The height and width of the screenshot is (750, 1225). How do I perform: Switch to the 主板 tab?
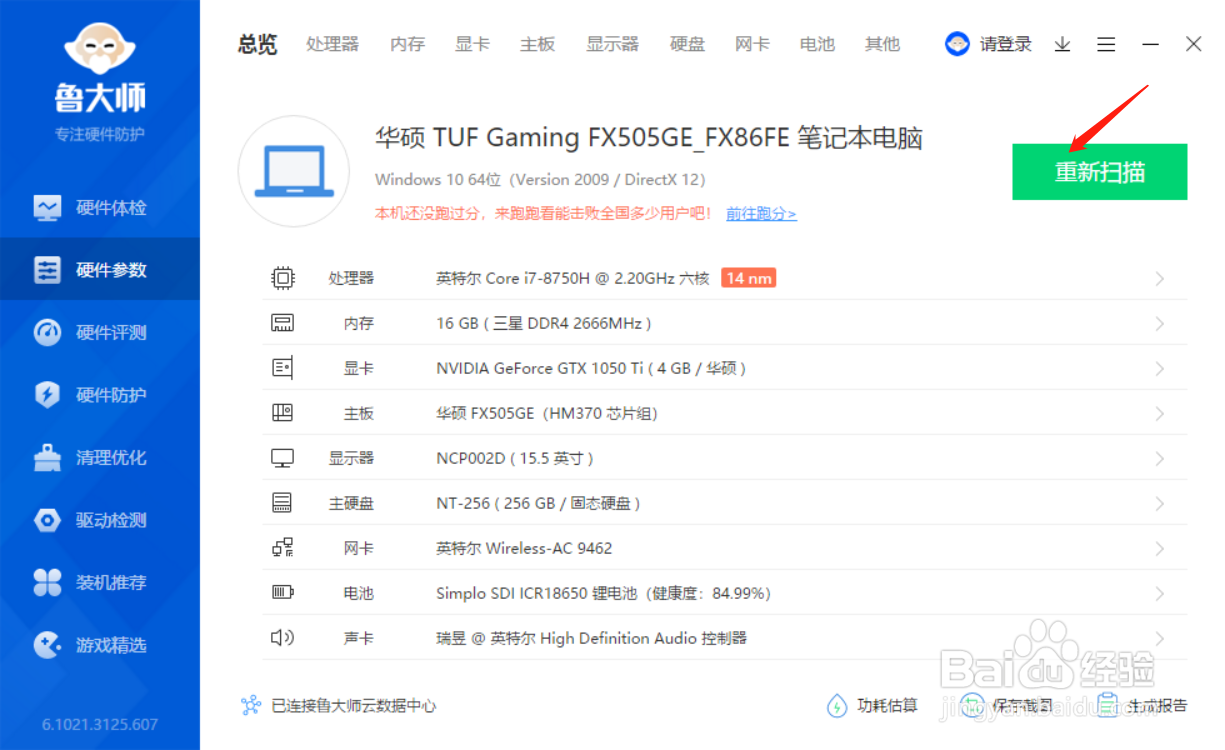click(537, 44)
